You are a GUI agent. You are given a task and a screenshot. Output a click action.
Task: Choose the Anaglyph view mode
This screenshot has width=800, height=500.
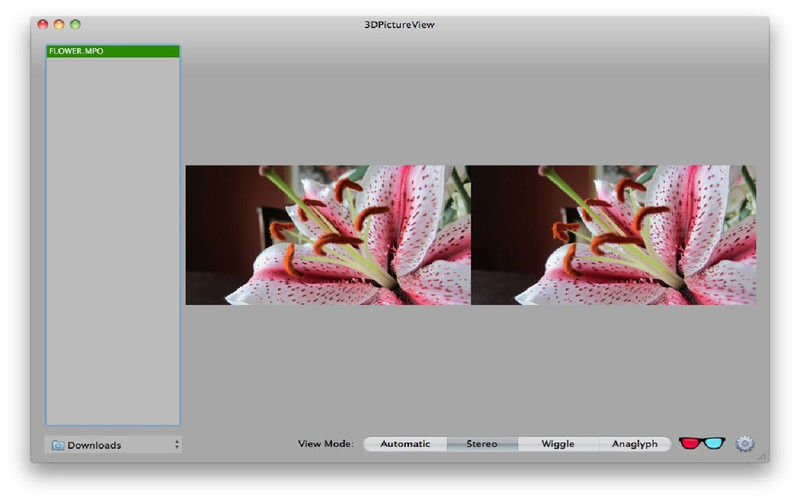(634, 444)
